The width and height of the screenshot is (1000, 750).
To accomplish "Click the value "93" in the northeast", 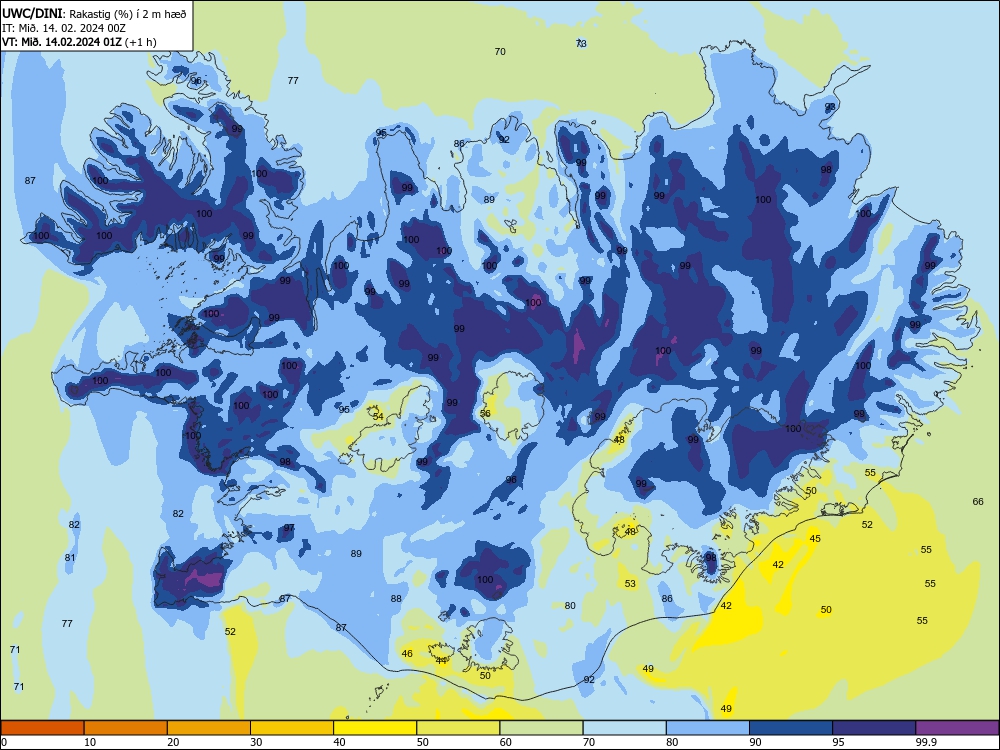I will point(830,107).
